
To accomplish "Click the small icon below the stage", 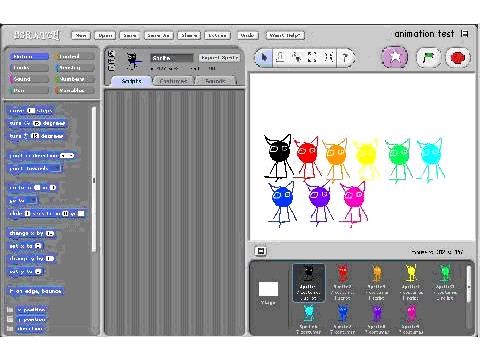I will coord(261,251).
